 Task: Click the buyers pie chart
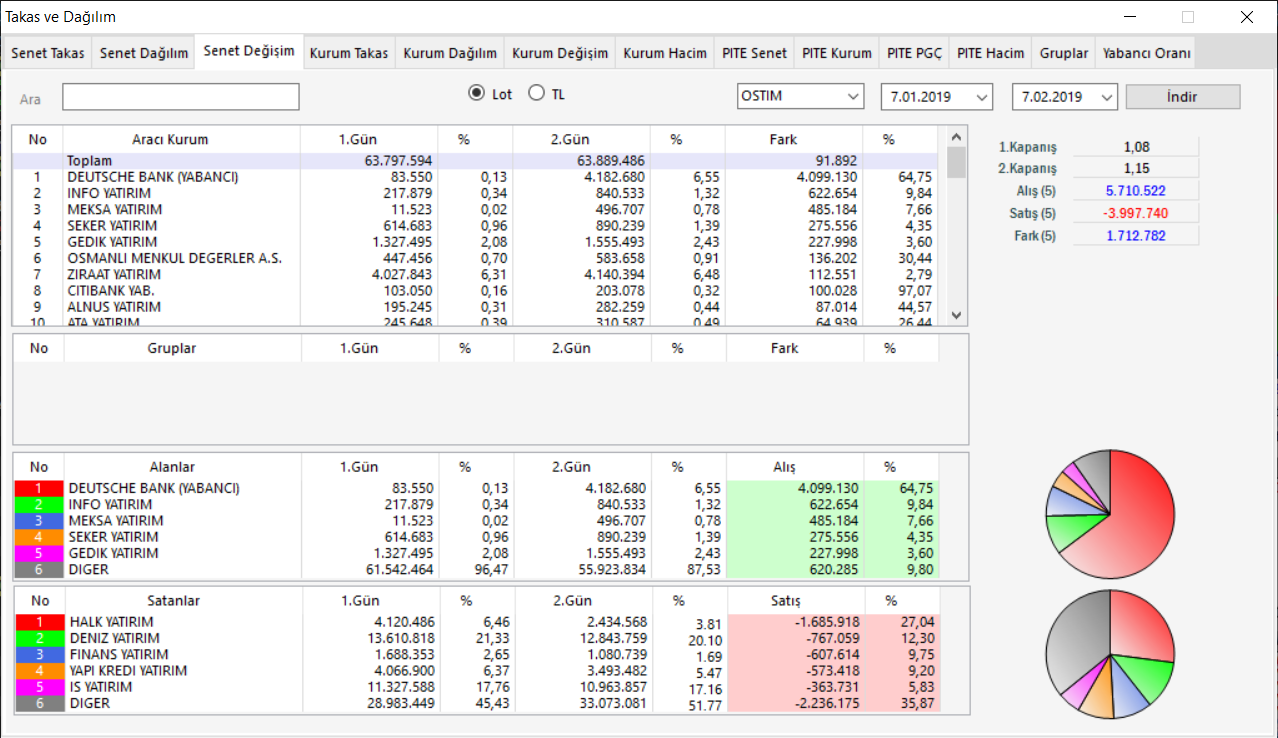coord(1110,514)
